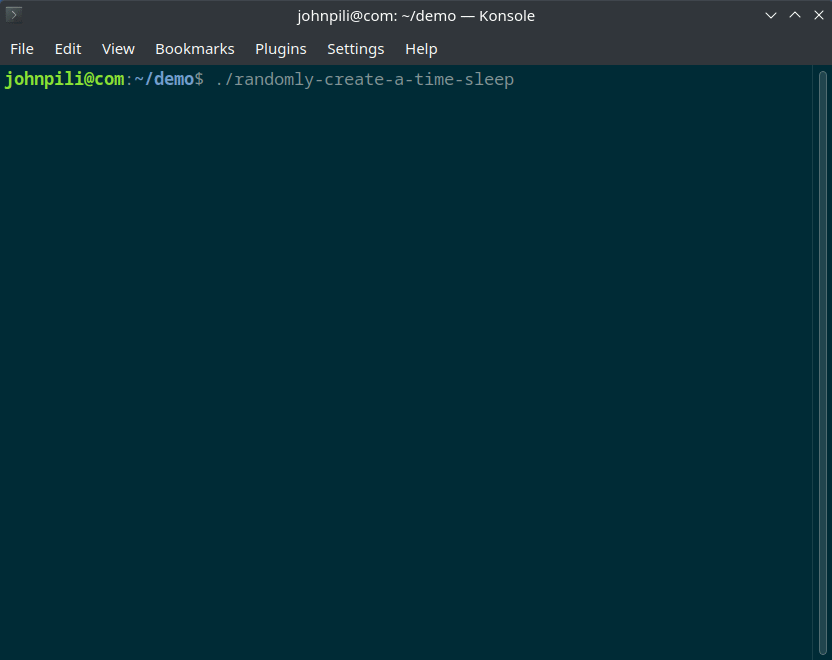Open the Help menu
Viewport: 832px width, 660px height.
click(421, 48)
